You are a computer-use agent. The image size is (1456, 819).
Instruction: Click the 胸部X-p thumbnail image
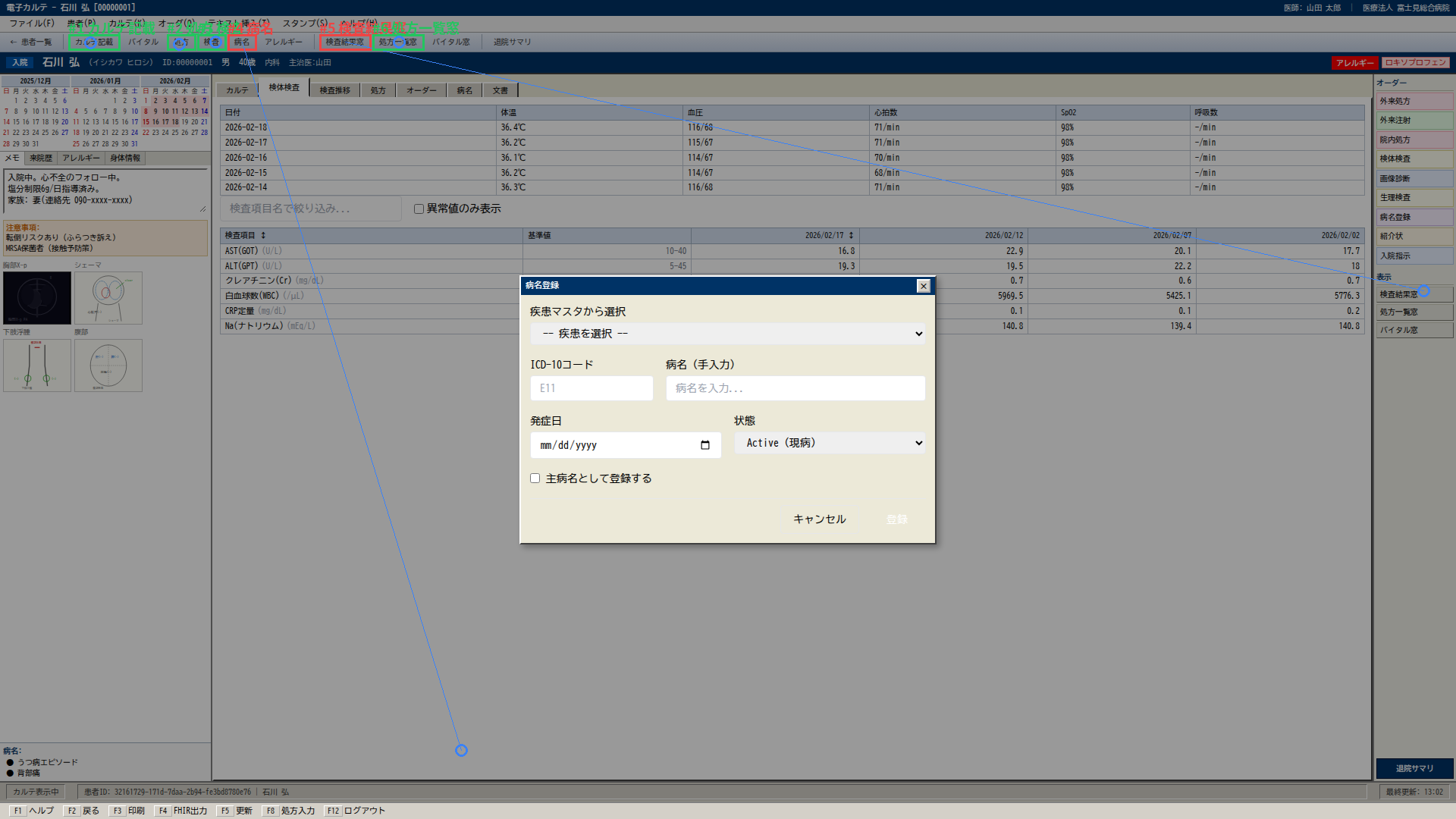pyautogui.click(x=37, y=298)
